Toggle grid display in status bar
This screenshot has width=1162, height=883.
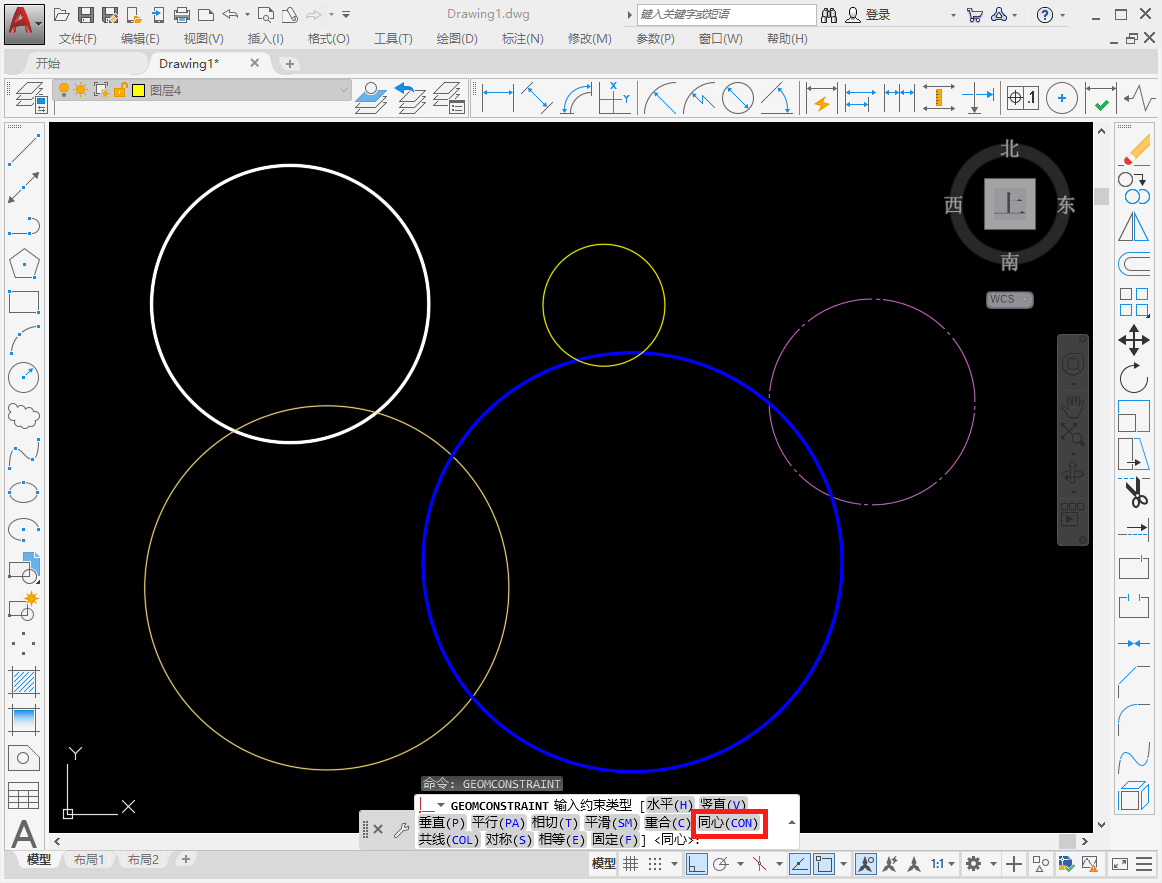631,864
